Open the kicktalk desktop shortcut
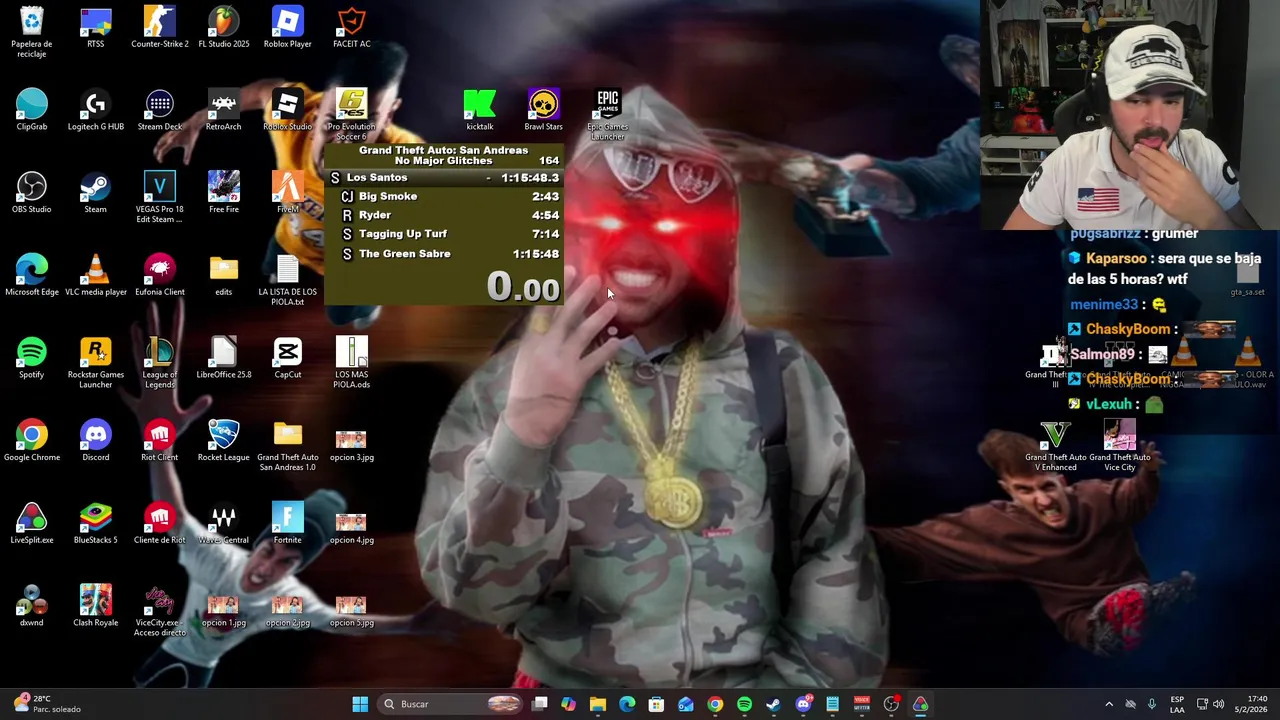The image size is (1280, 720). [x=480, y=110]
